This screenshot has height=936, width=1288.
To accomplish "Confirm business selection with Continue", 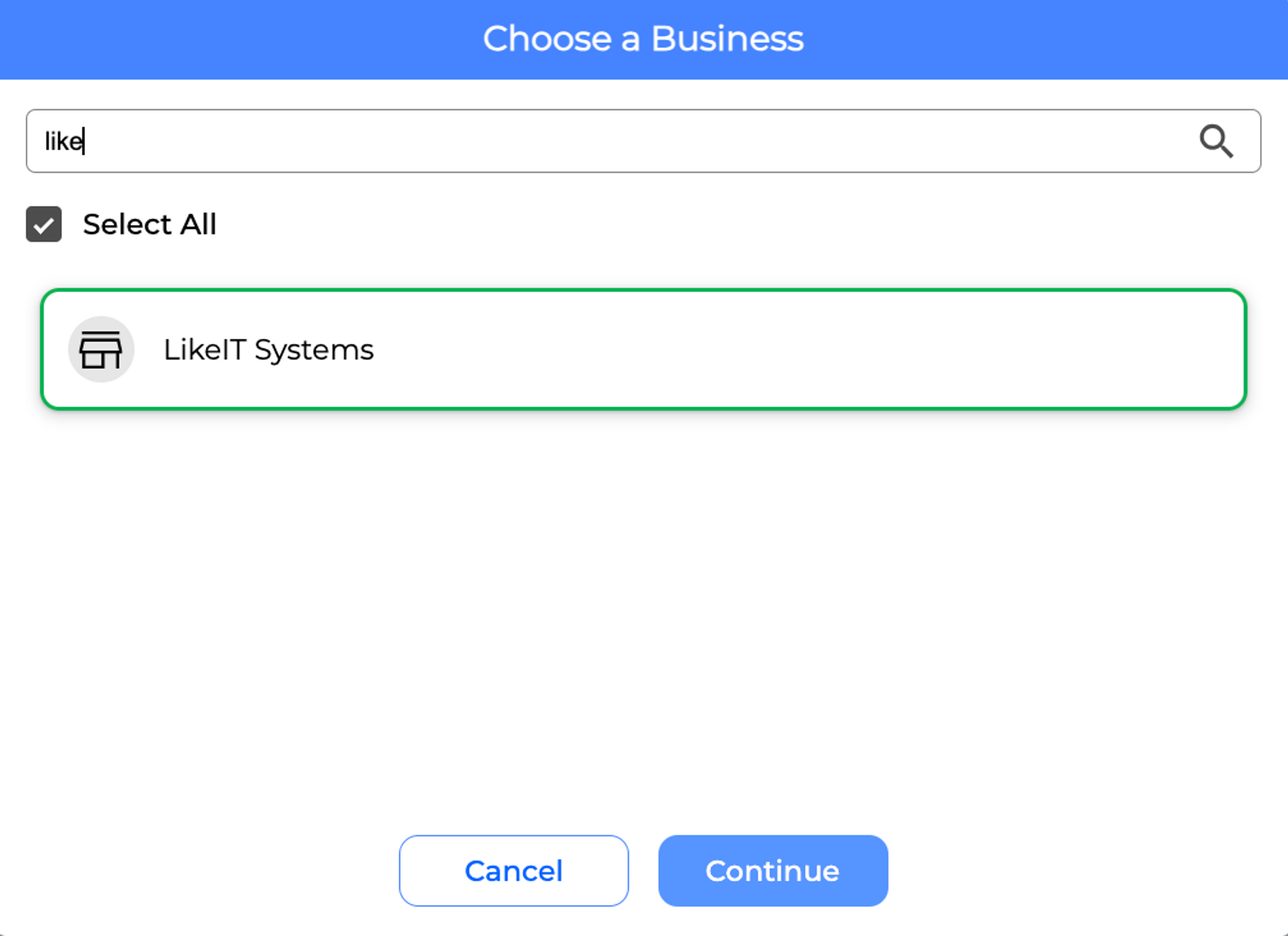I will click(772, 871).
